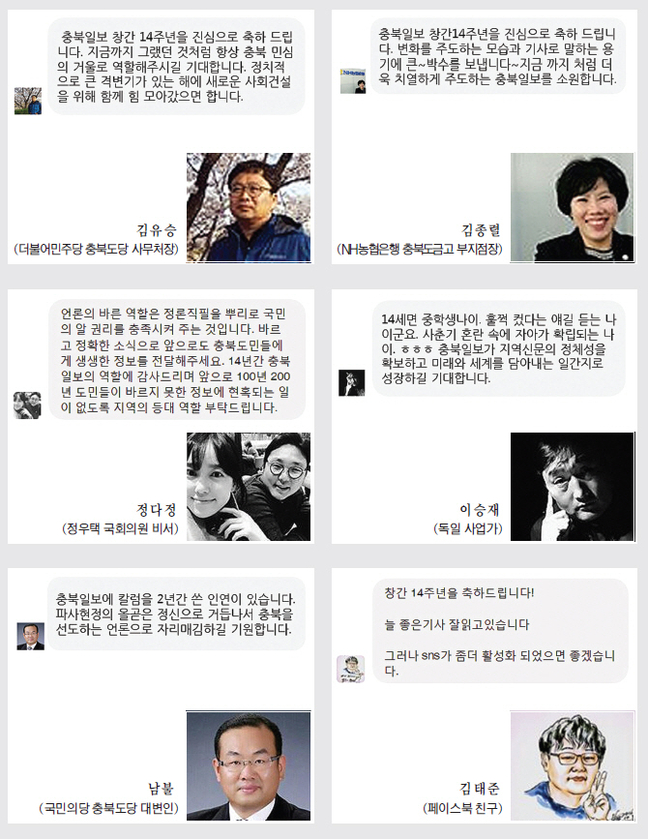
Task: Click the 정우택 국회의원 비서 caption
Action: pos(120,529)
